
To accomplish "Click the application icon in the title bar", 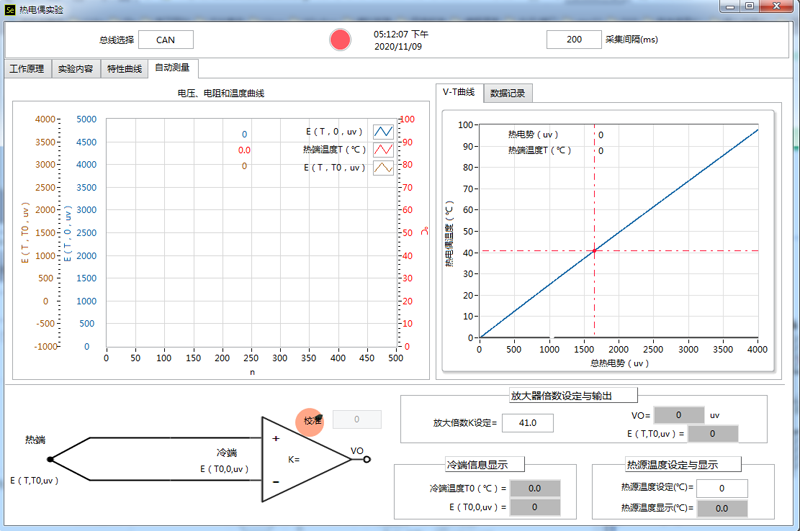I will (10, 7).
